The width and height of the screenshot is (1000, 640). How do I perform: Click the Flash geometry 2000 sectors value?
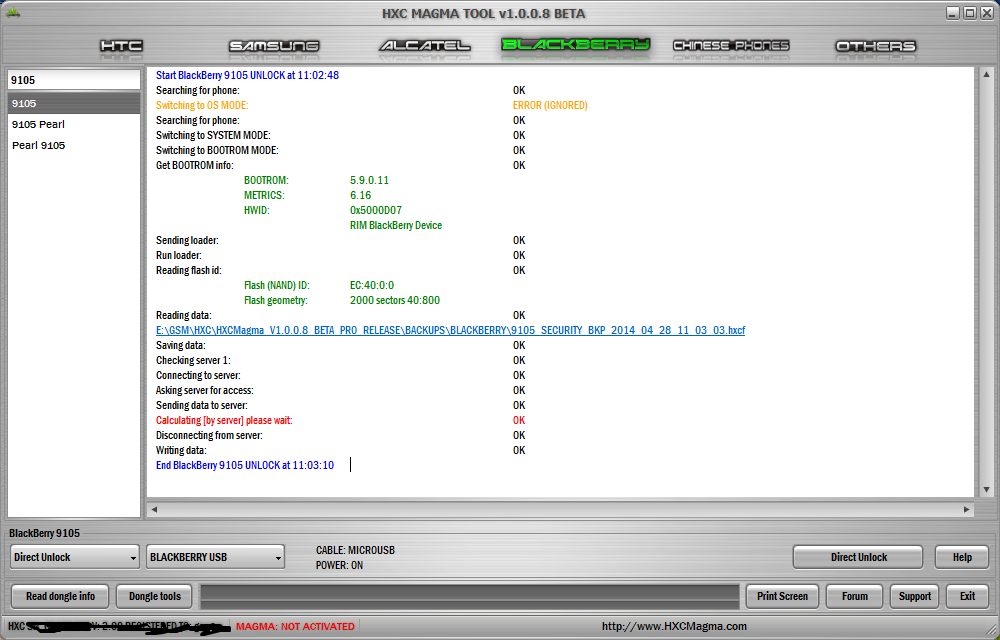(x=395, y=300)
